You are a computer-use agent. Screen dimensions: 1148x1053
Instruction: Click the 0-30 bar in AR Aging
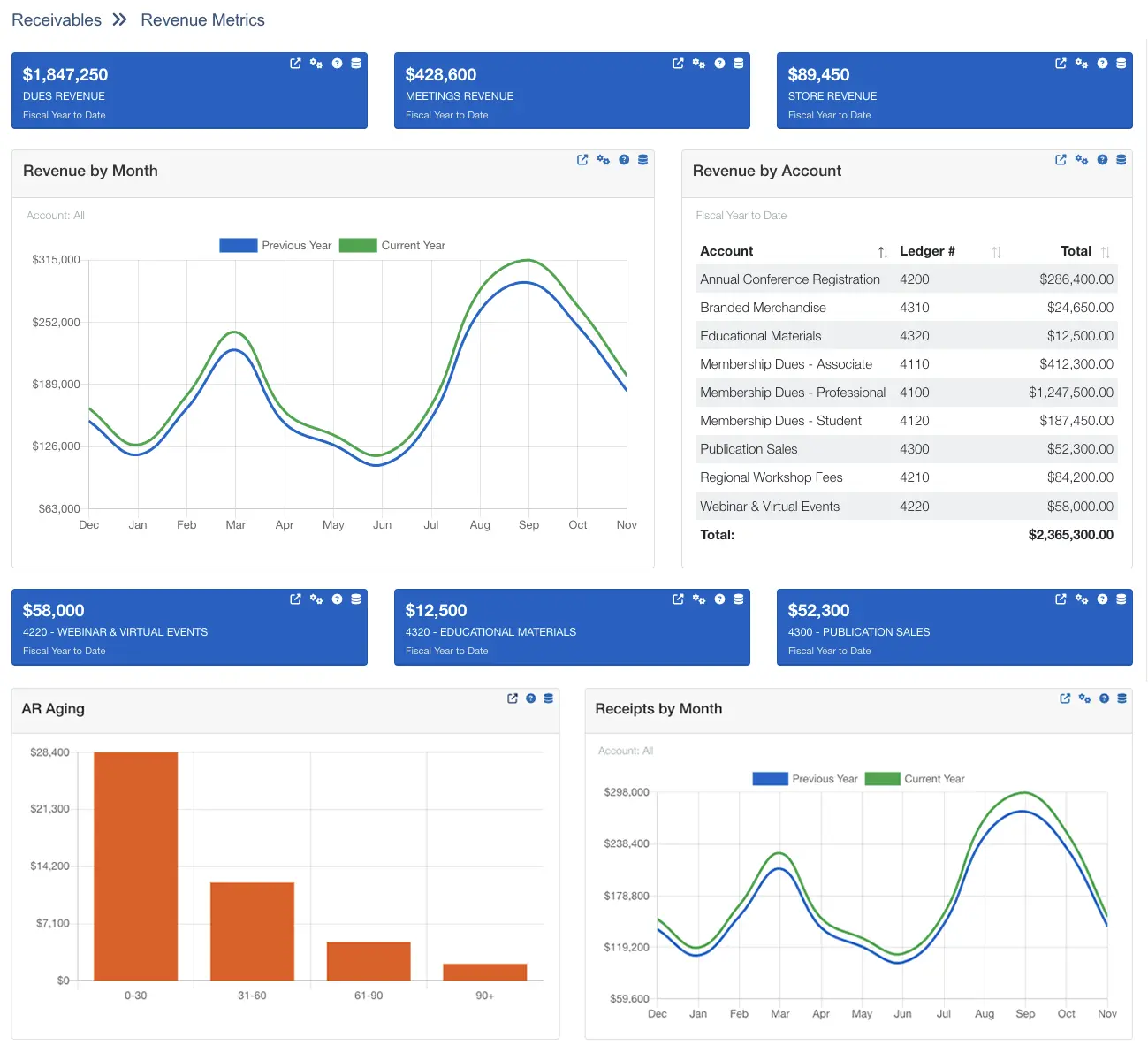[135, 866]
